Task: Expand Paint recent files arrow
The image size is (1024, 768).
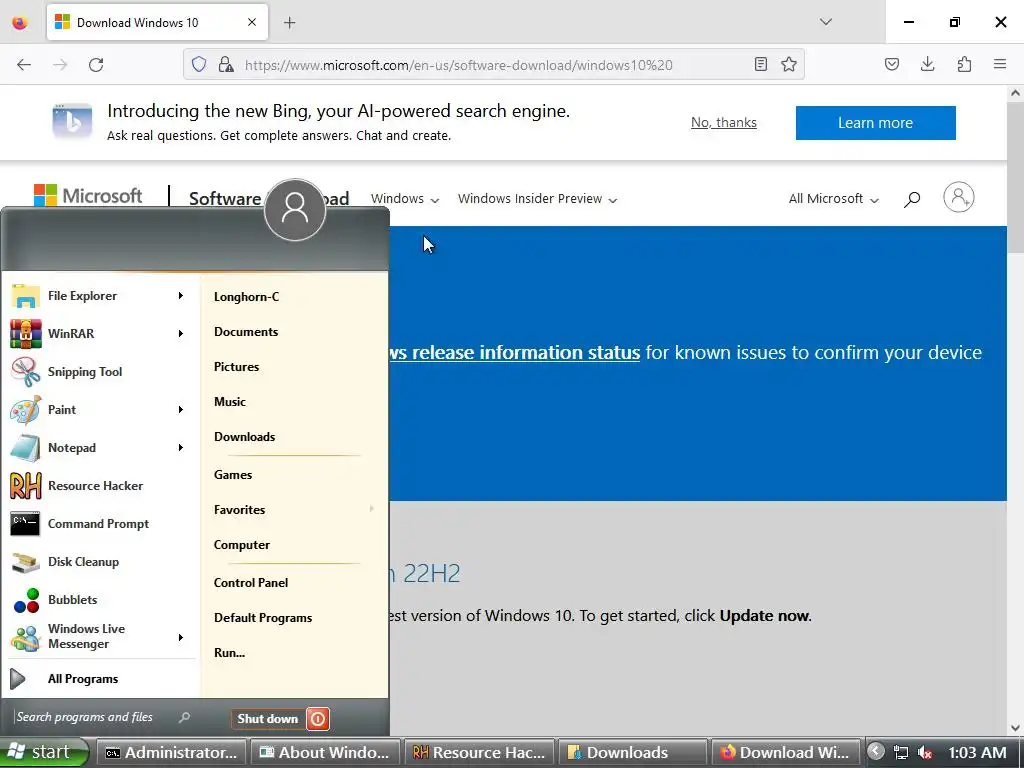Action: click(181, 409)
